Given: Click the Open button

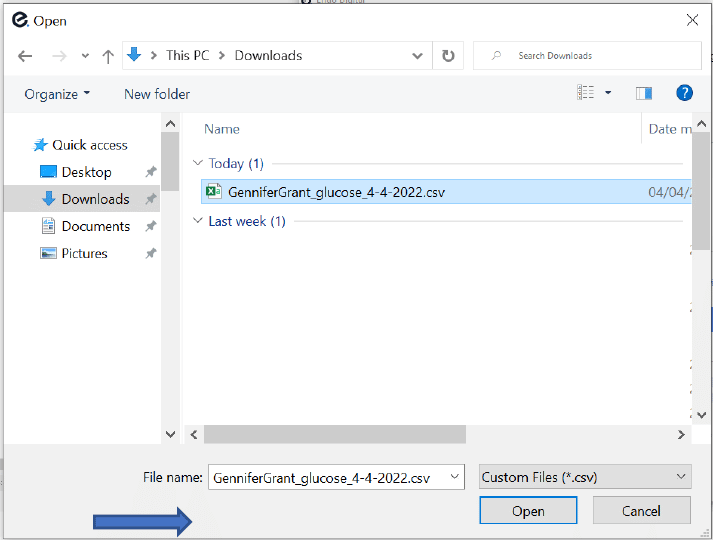Looking at the screenshot, I should coord(528,511).
